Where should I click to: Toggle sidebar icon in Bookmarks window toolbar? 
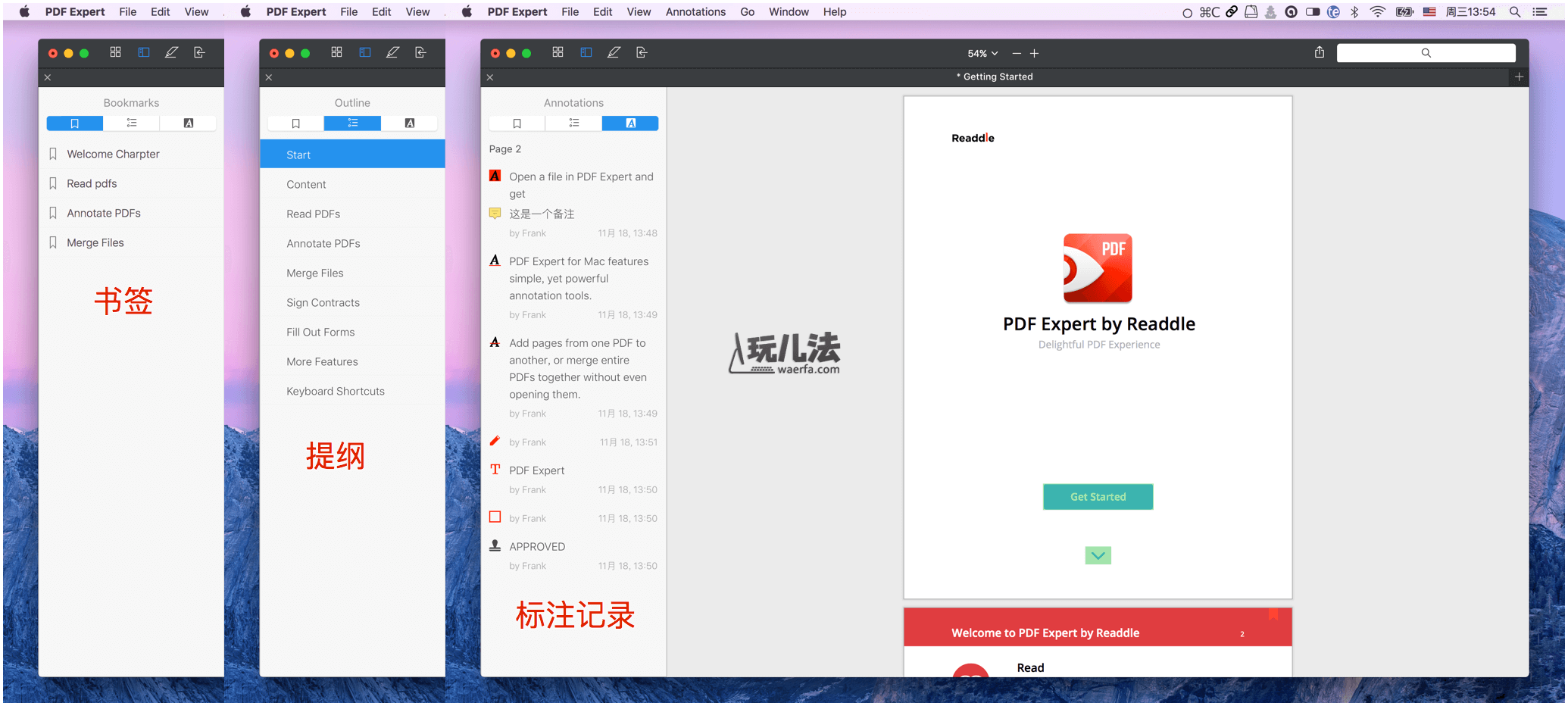pyautogui.click(x=143, y=52)
